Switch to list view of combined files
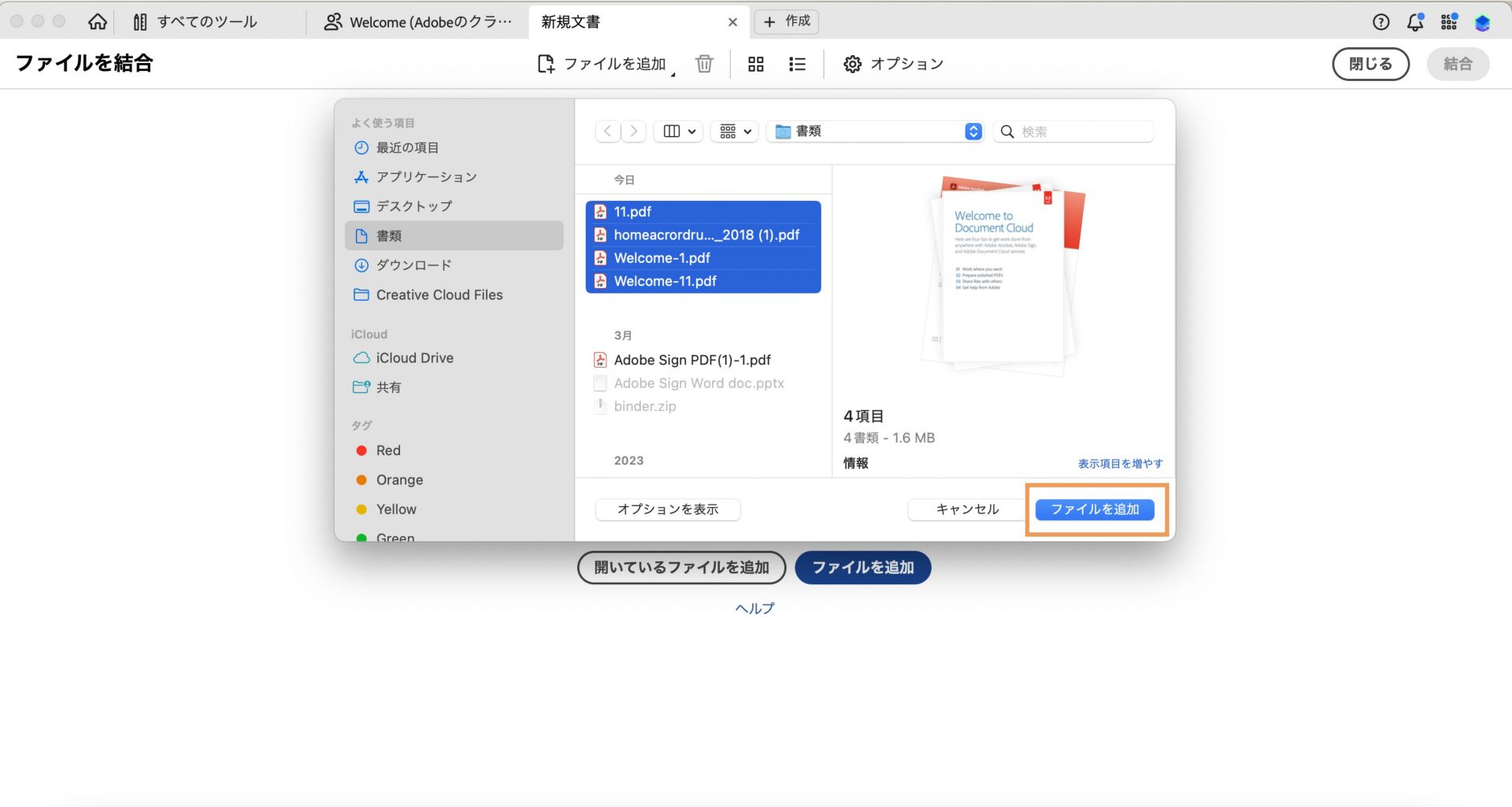 (x=797, y=64)
